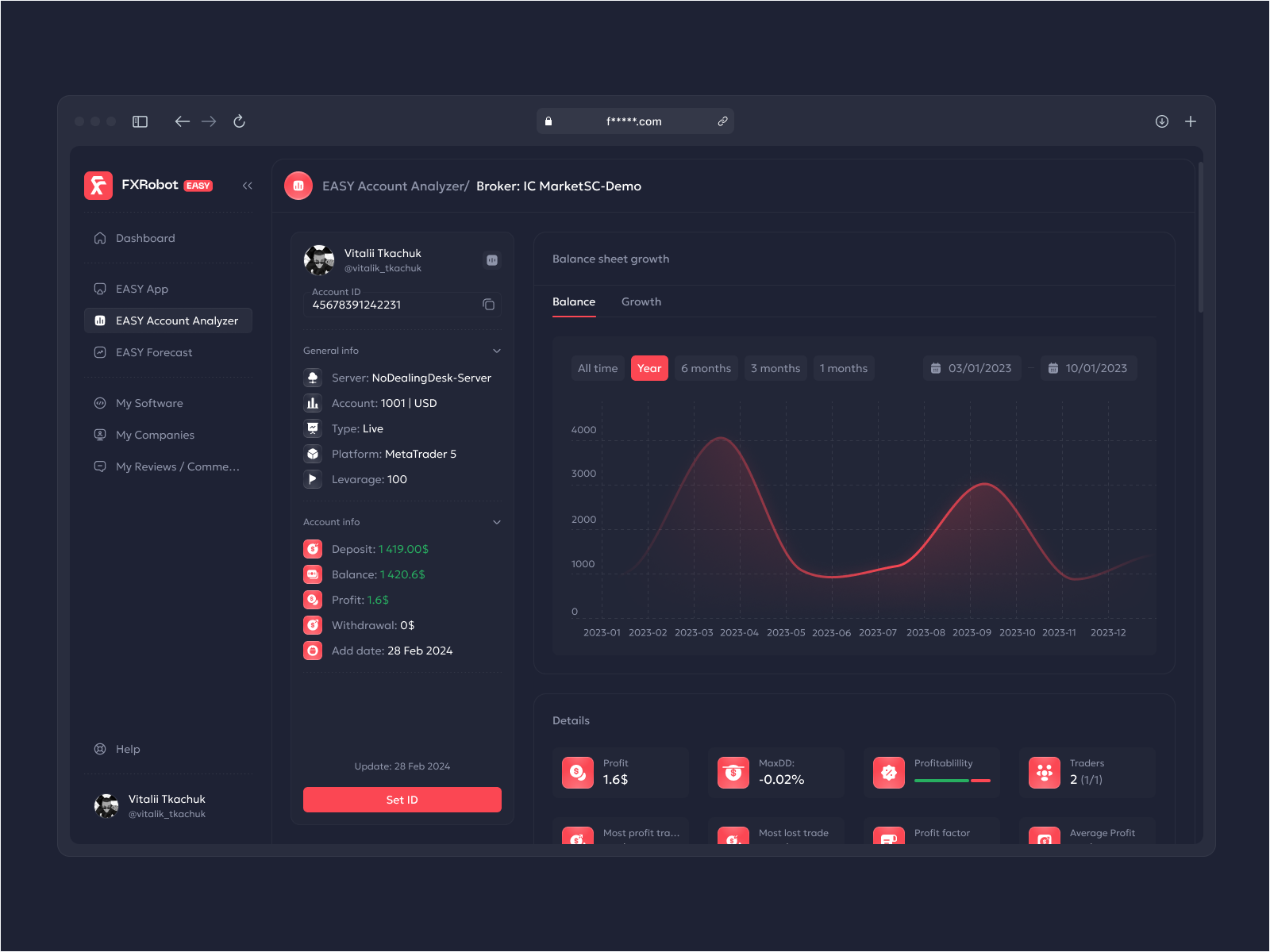This screenshot has height=952, width=1270.
Task: Select the My Companies icon
Action: pyautogui.click(x=99, y=435)
